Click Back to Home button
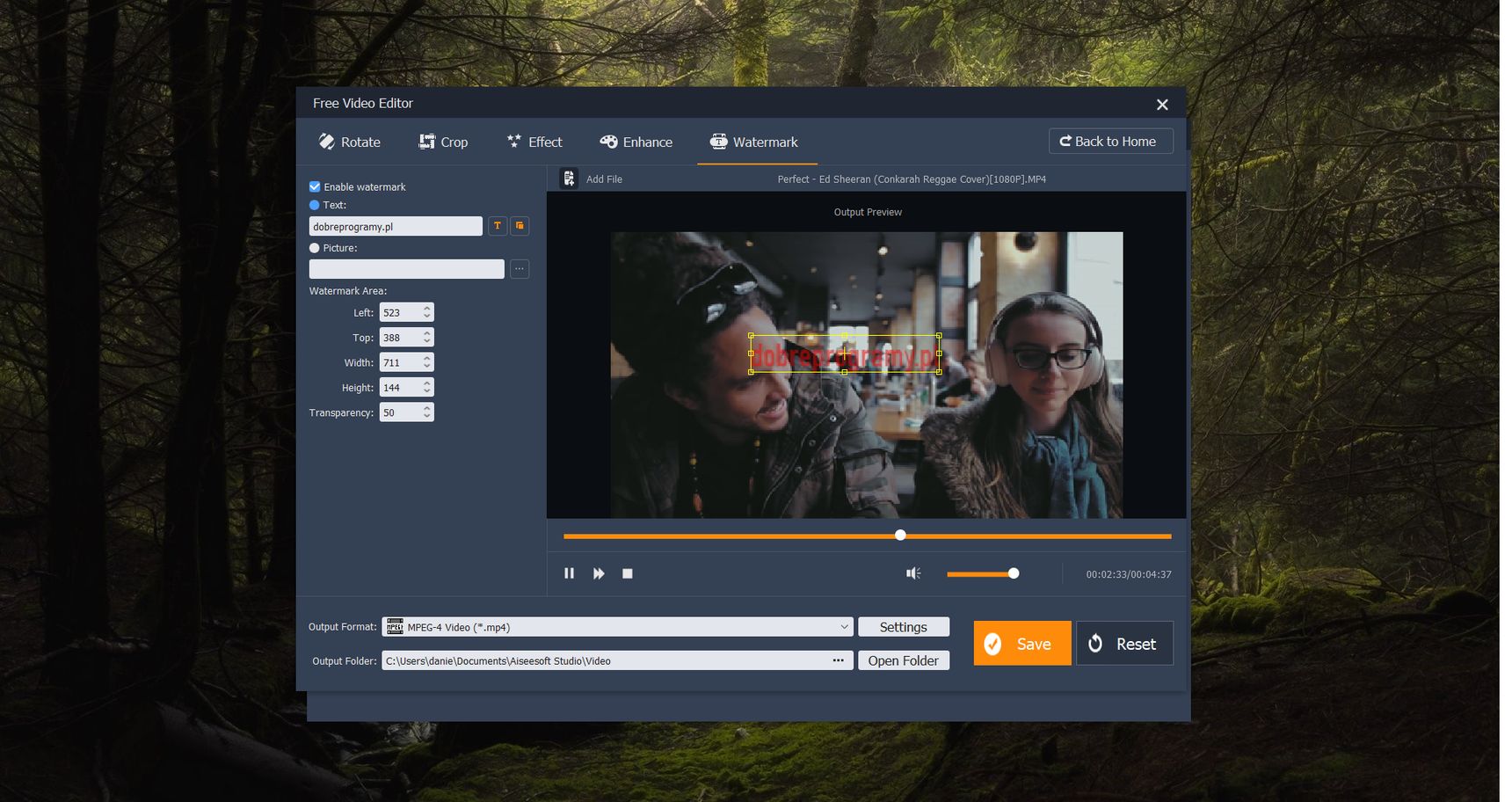The height and width of the screenshot is (802, 1512). point(1110,142)
